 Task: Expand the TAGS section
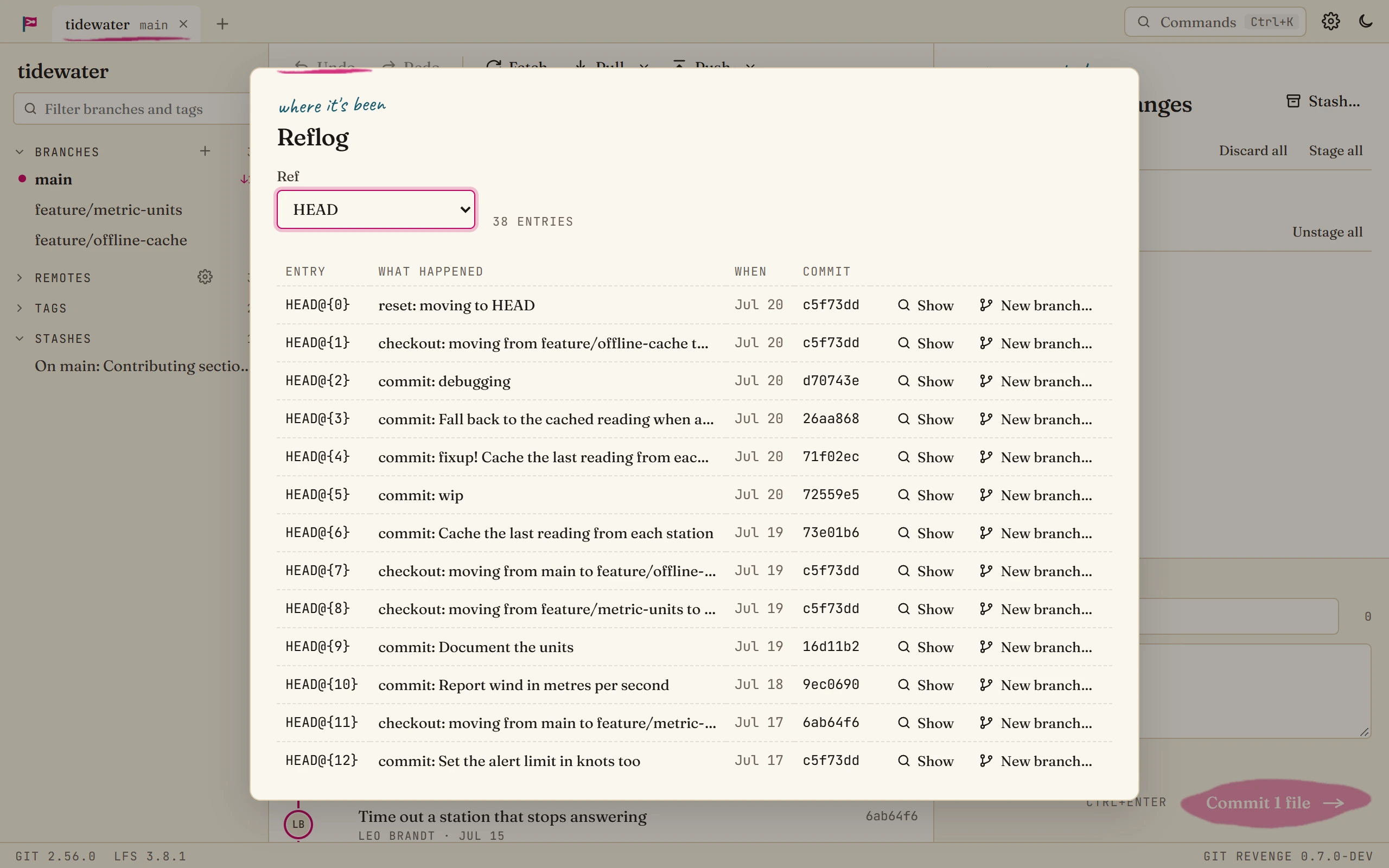pos(20,308)
